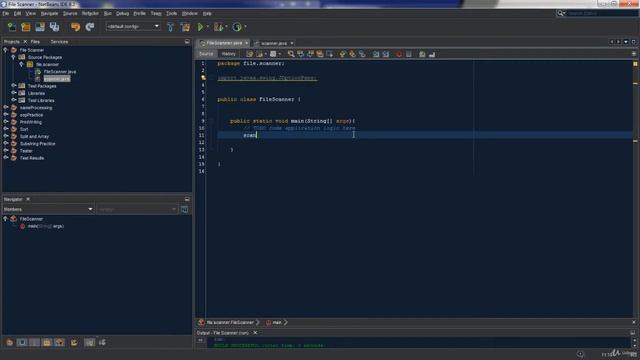
Task: Click the Shift Line Right icon in editor toolbar
Action: coord(386,54)
